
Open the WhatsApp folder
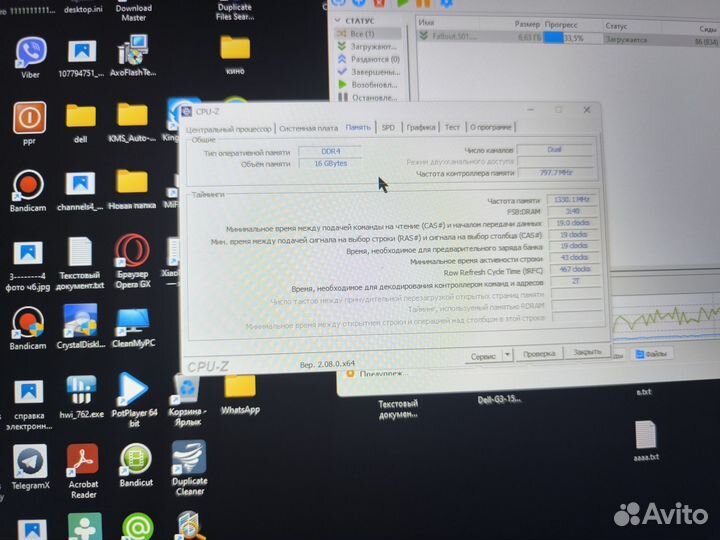(x=240, y=395)
